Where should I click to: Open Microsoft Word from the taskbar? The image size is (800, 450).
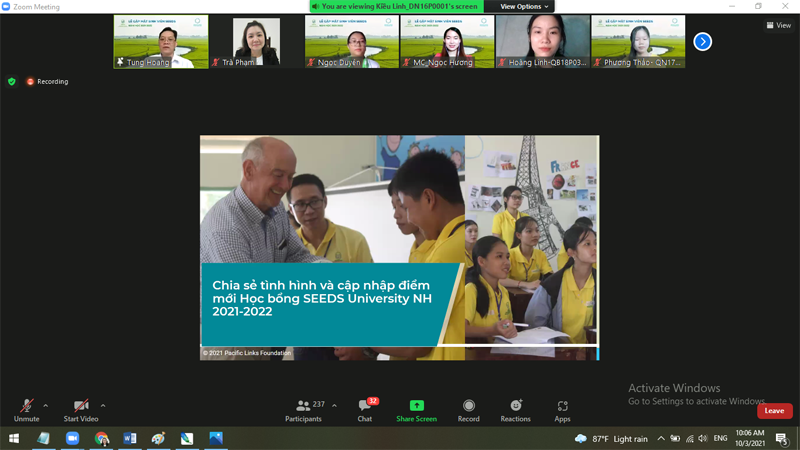[130, 438]
